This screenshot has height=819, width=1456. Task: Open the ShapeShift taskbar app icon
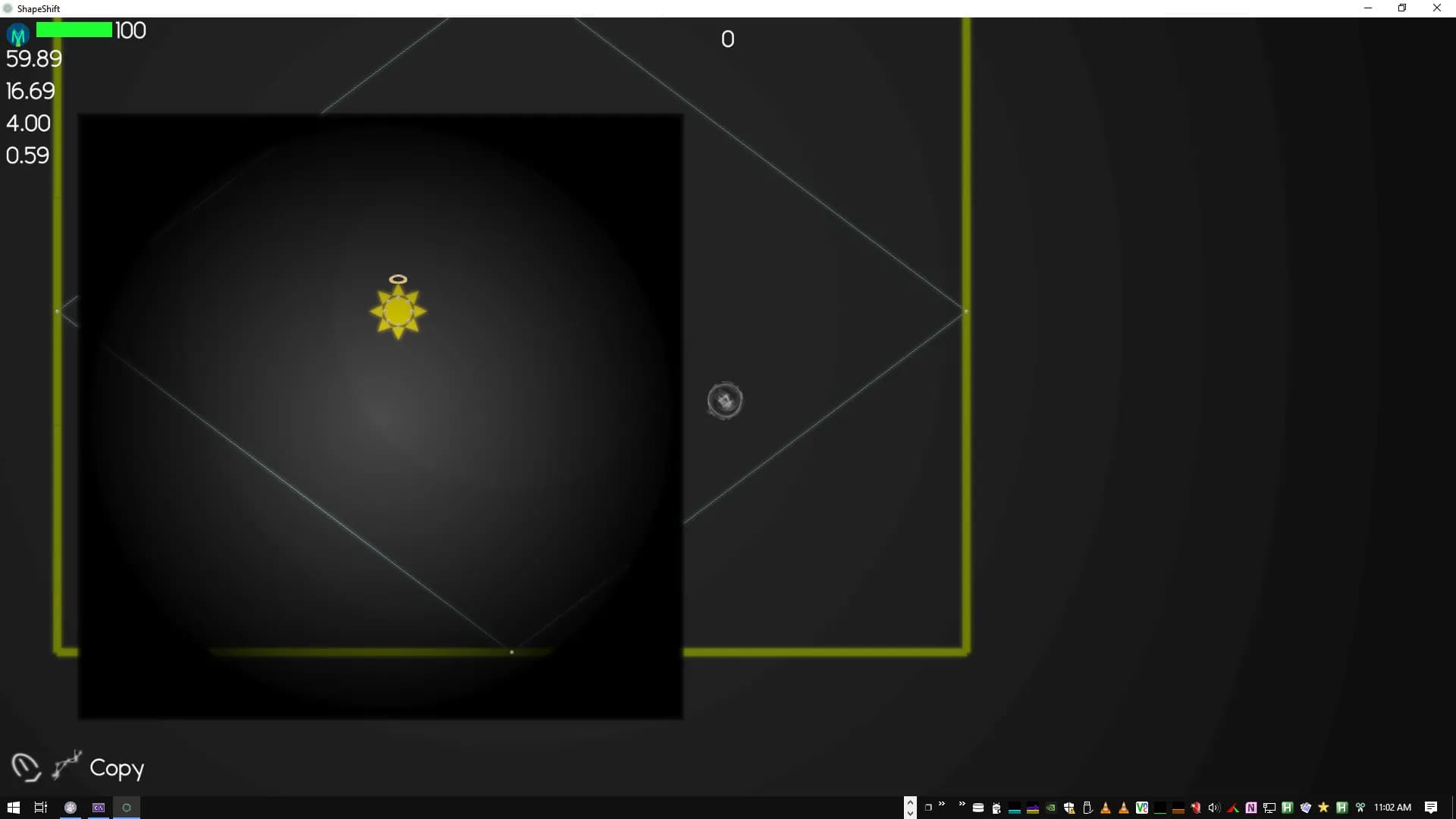(127, 808)
